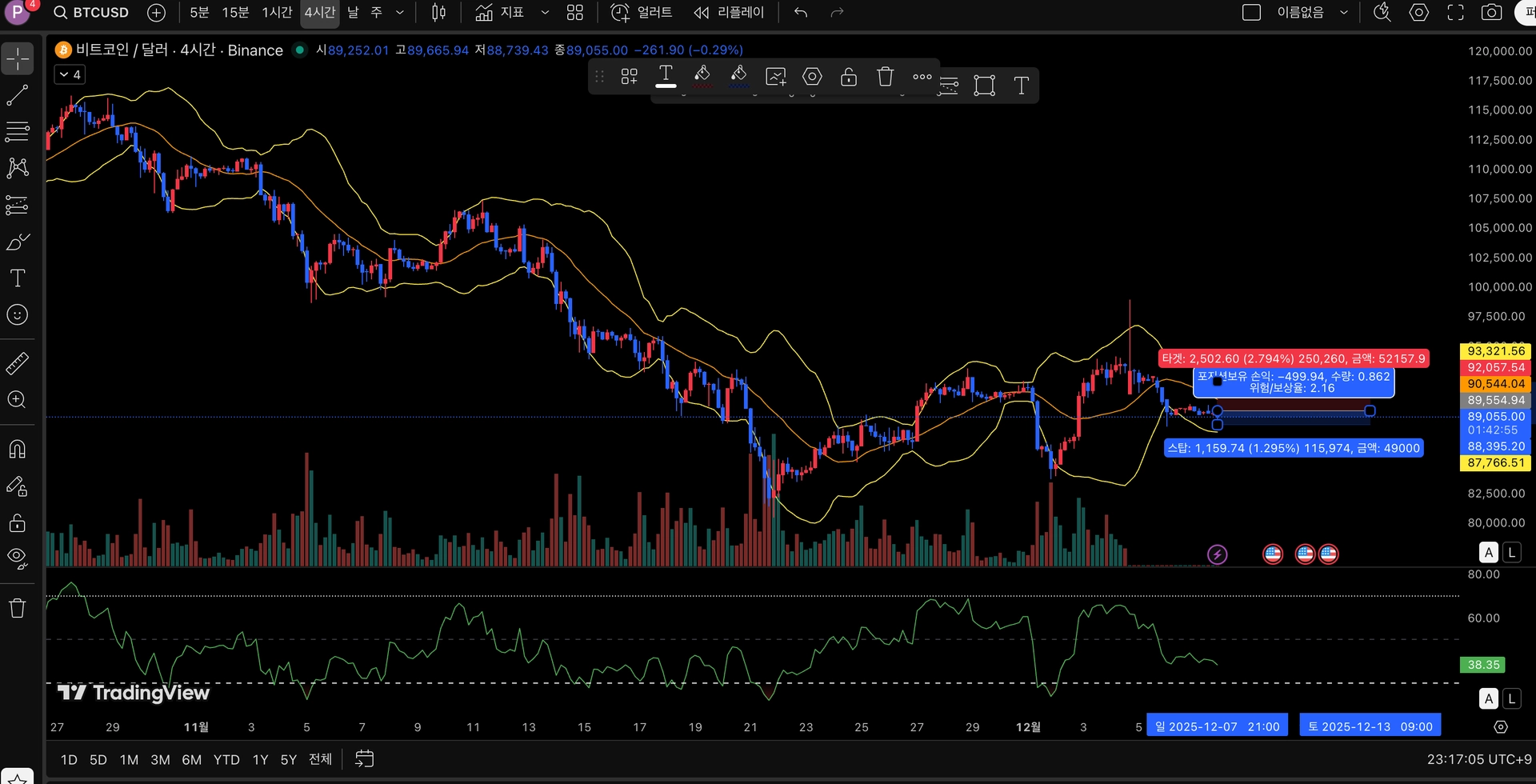This screenshot has width=1536, height=784.
Task: Click the 얼러트 alert button
Action: tap(642, 13)
